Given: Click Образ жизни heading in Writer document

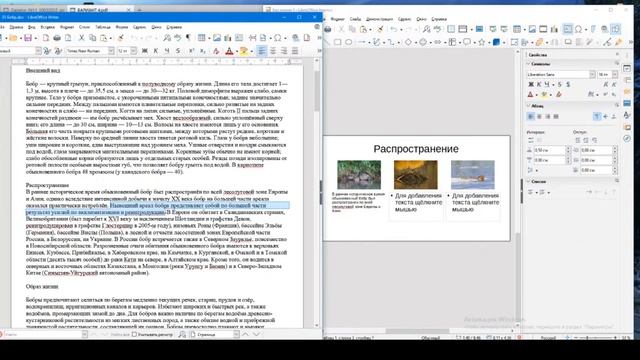Looking at the screenshot, I should 42,287.
